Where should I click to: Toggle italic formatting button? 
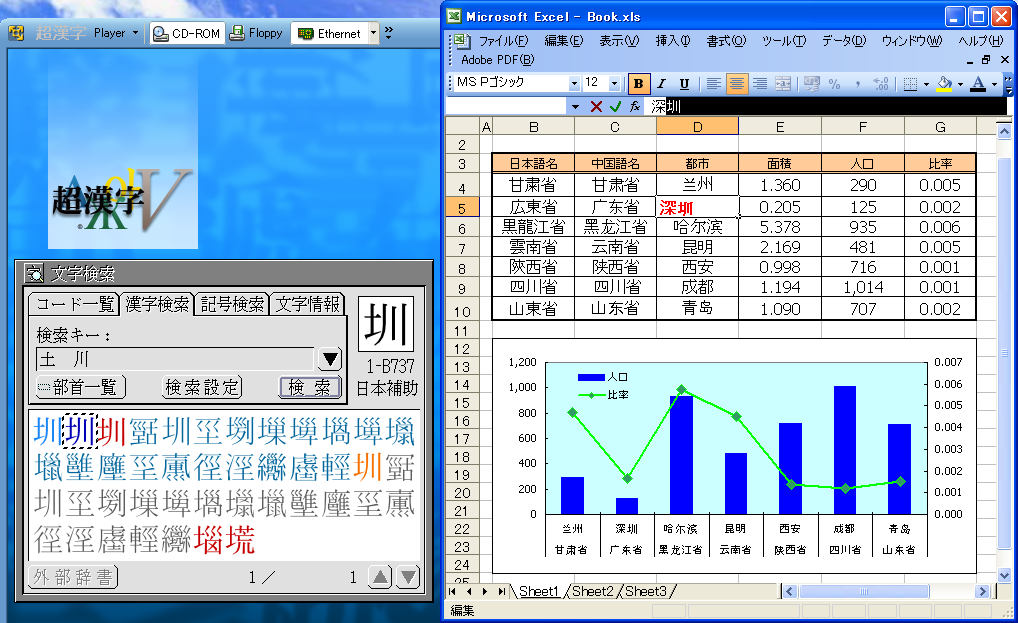coord(661,84)
